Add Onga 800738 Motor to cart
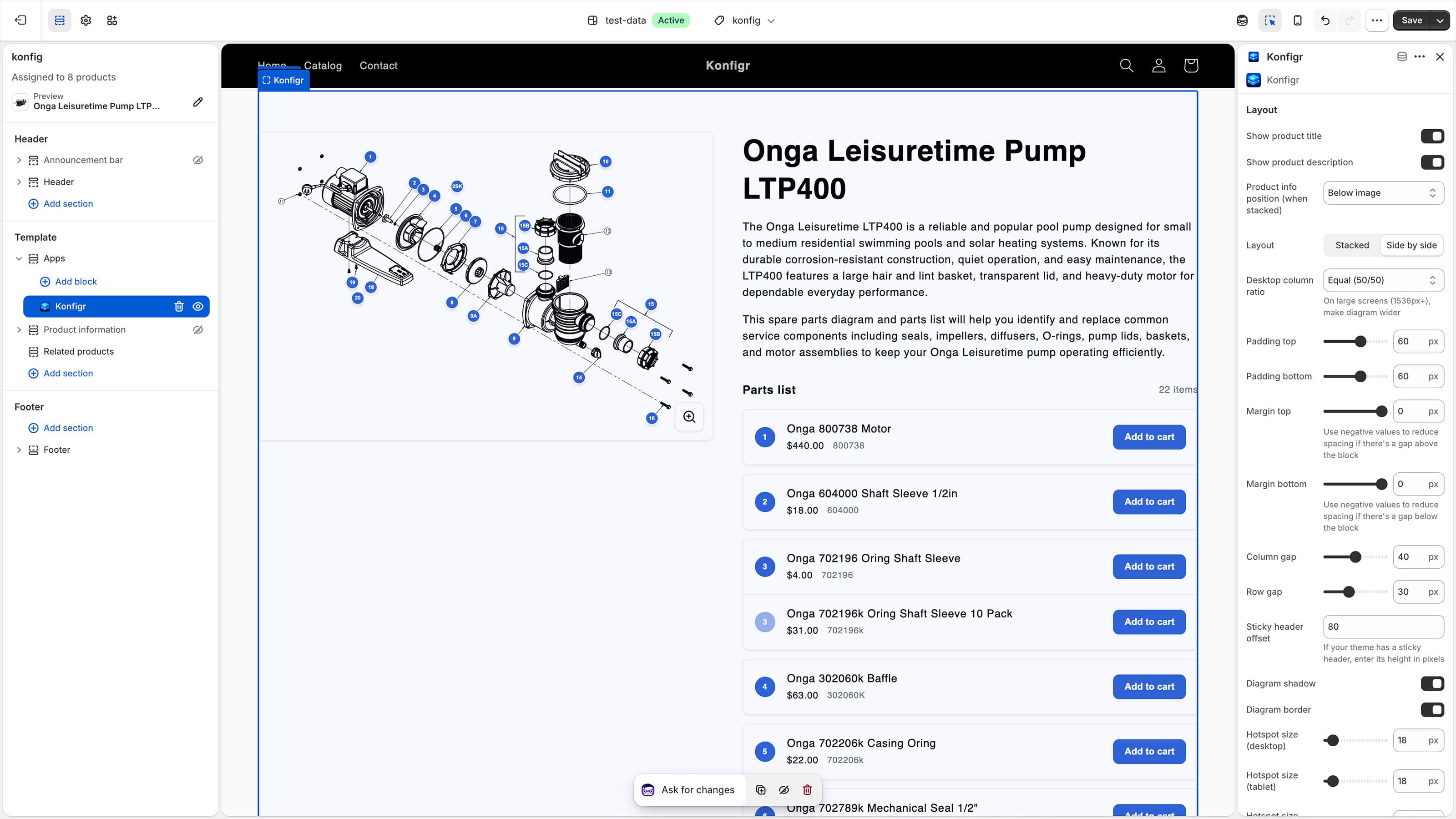The image size is (1456, 819). coord(1149,437)
